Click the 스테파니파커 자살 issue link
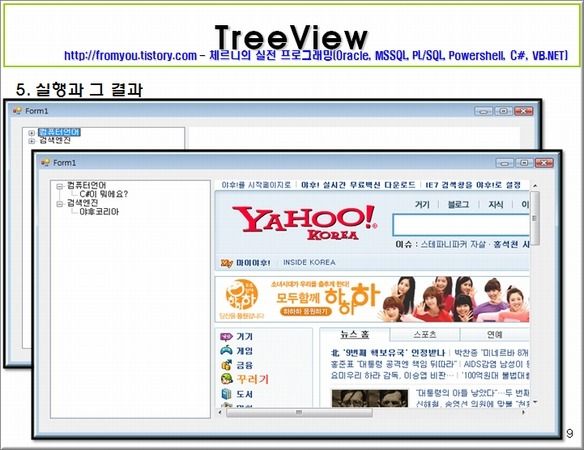The width and height of the screenshot is (584, 450). pos(453,244)
